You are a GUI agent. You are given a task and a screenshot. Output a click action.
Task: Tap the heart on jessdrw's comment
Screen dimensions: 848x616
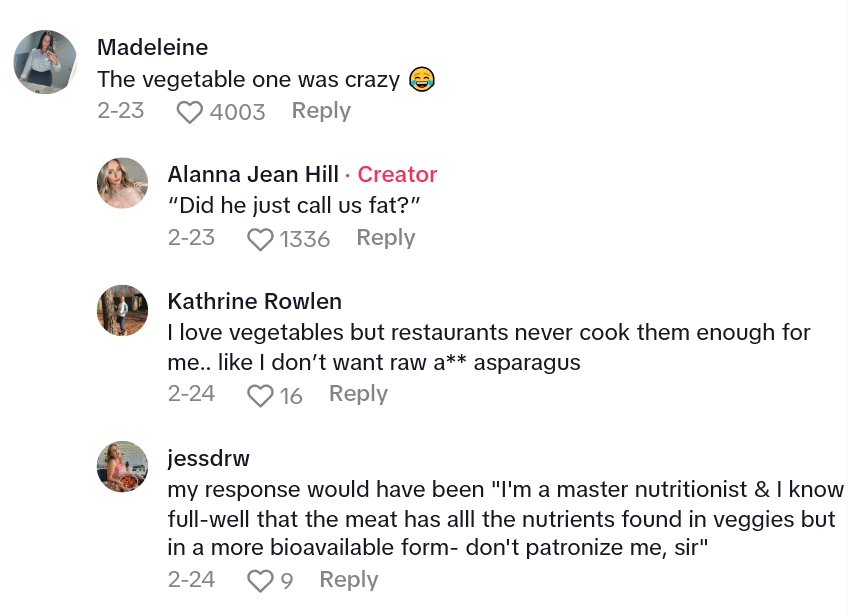tap(259, 581)
